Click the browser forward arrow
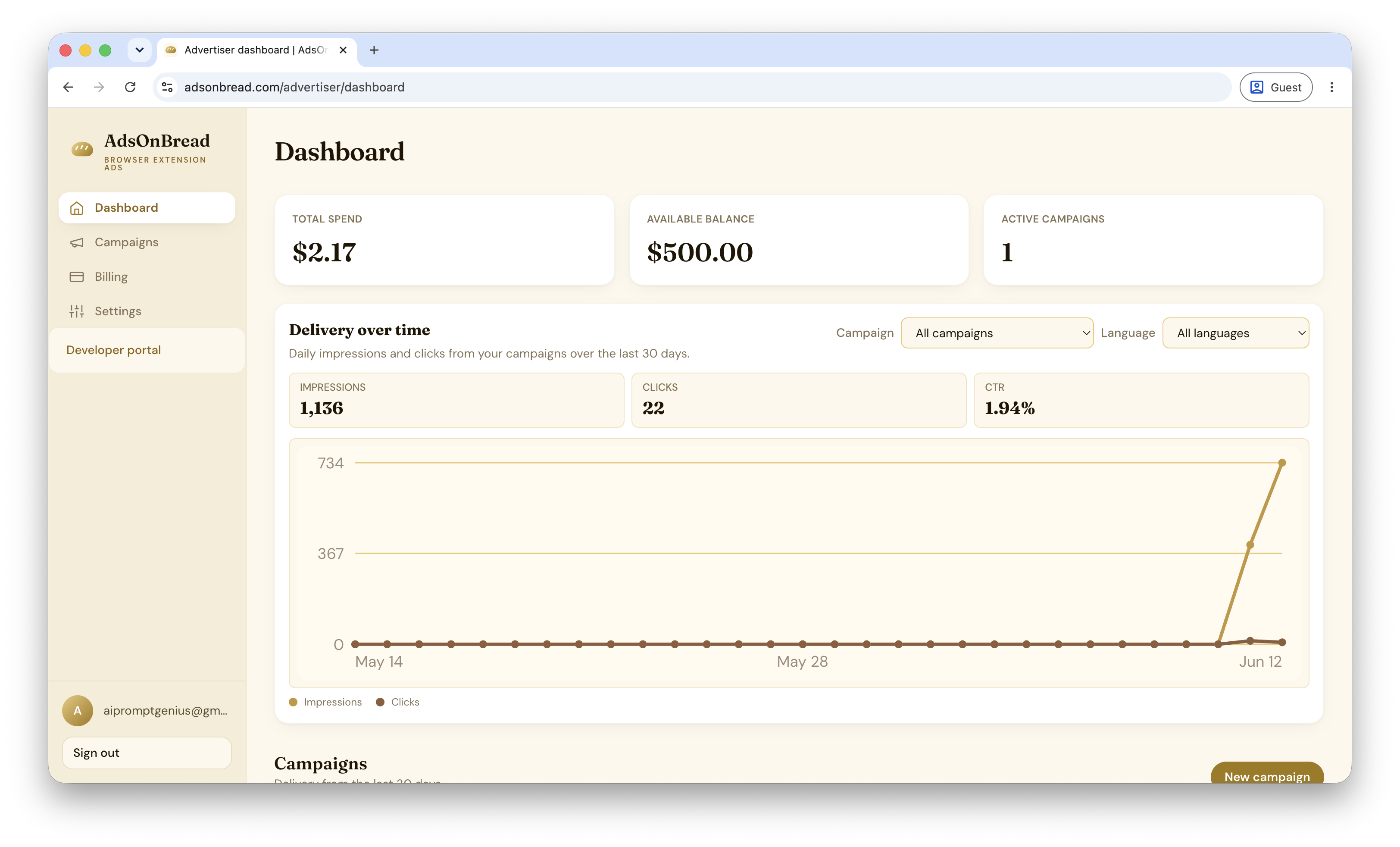 [100, 87]
